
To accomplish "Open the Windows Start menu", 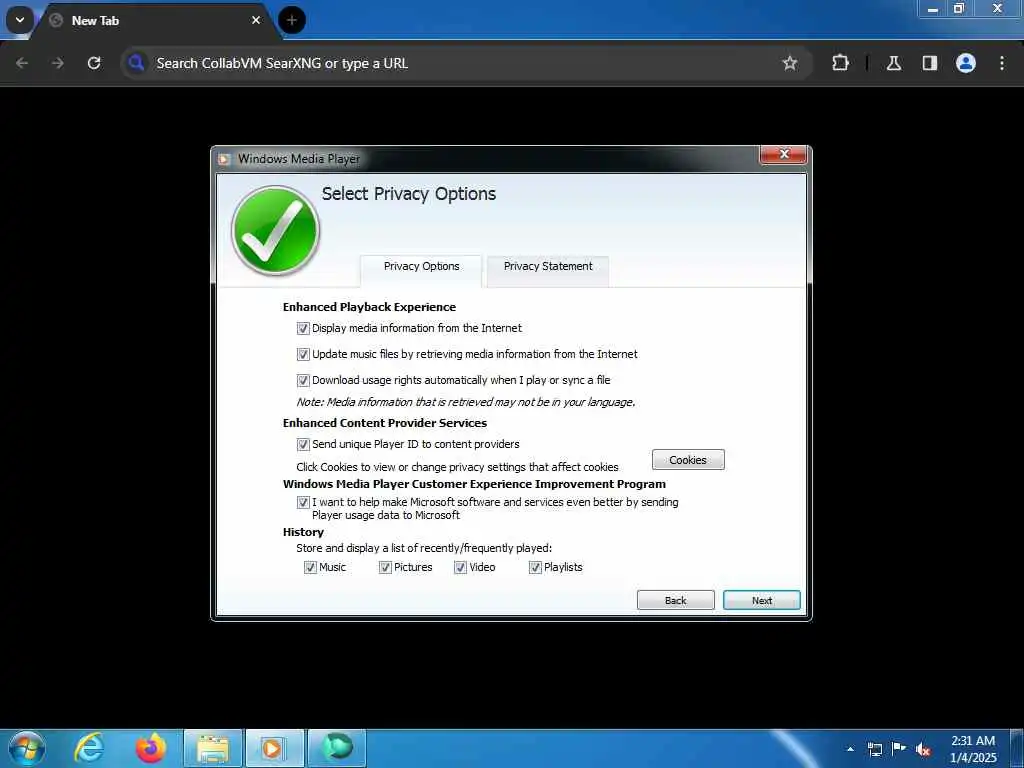I will [x=27, y=748].
